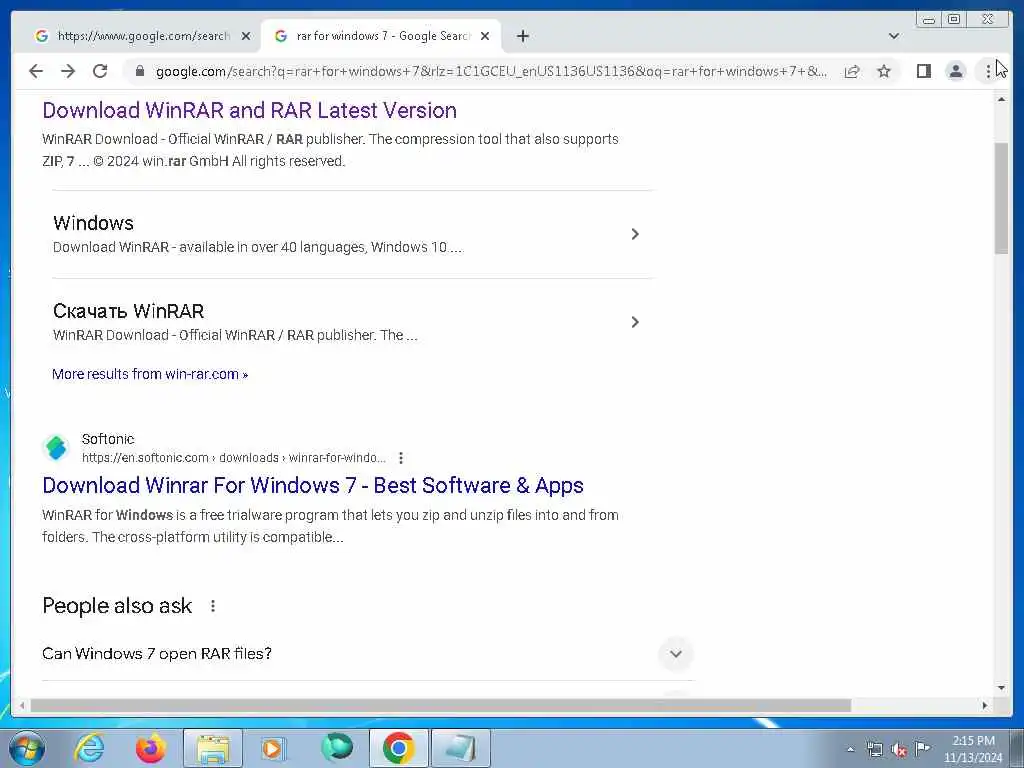This screenshot has height=768, width=1024.
Task: Open the Softonic result options menu
Action: pyautogui.click(x=401, y=458)
